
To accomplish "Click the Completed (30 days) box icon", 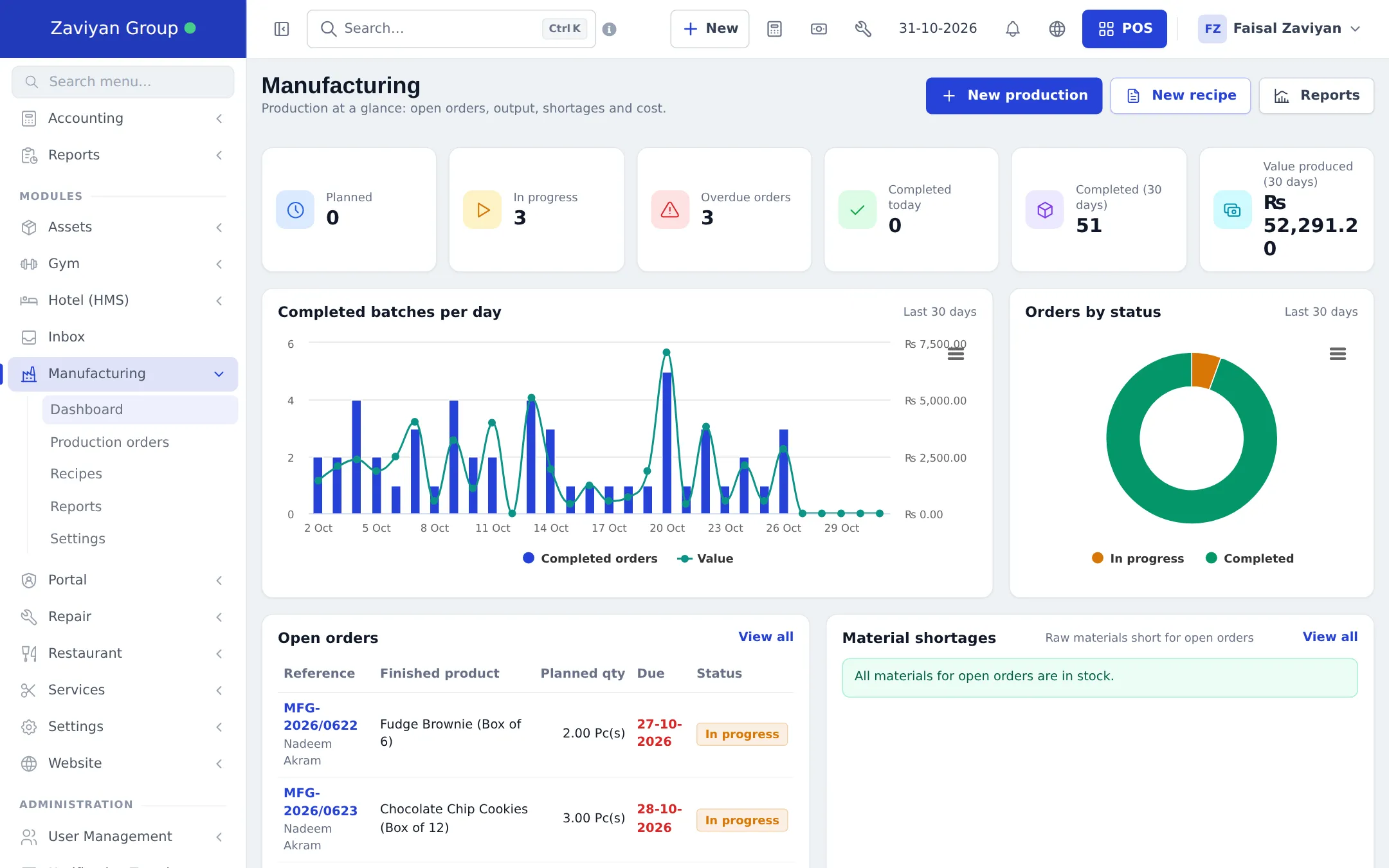I will [x=1045, y=210].
